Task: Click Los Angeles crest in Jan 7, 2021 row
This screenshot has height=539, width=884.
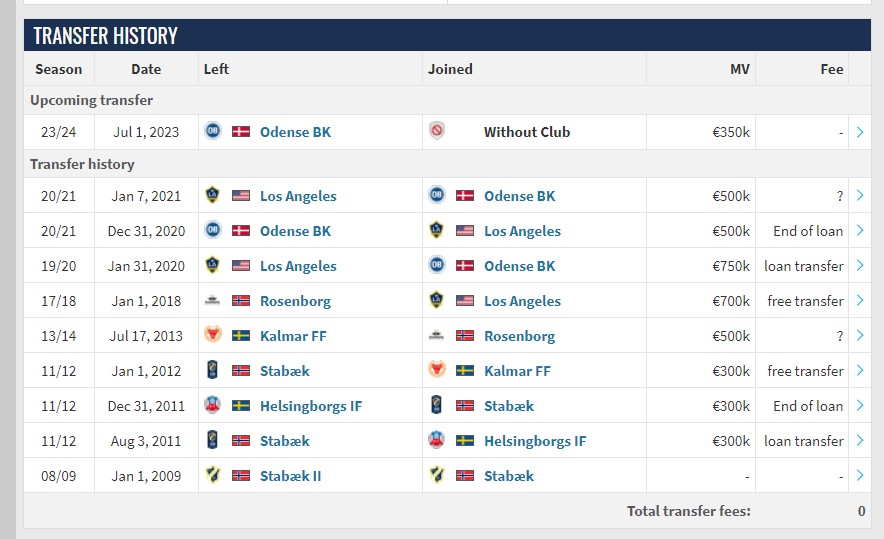Action: [x=213, y=195]
